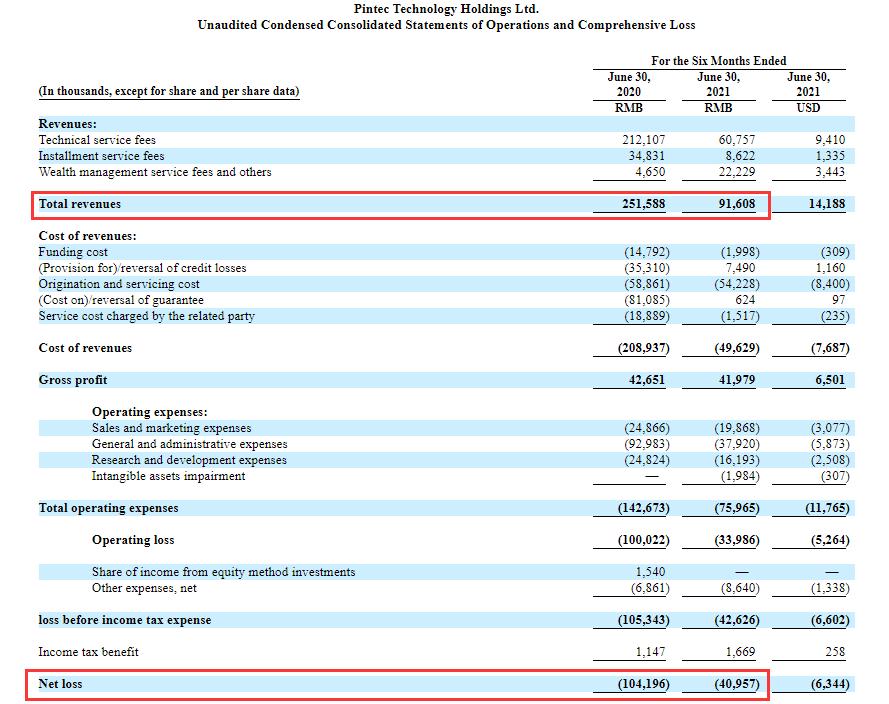Select the 1,540 equity method income value
Image resolution: width=889 pixels, height=704 pixels.
point(650,572)
